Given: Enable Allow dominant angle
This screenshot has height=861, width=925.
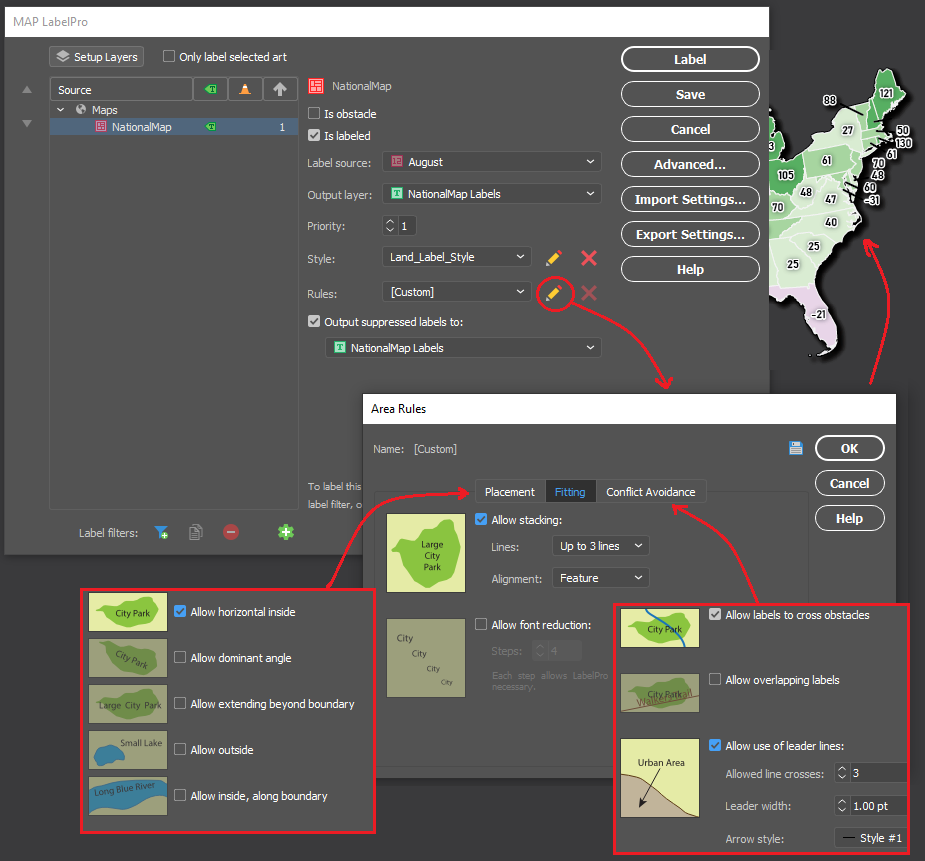Looking at the screenshot, I should coord(180,658).
